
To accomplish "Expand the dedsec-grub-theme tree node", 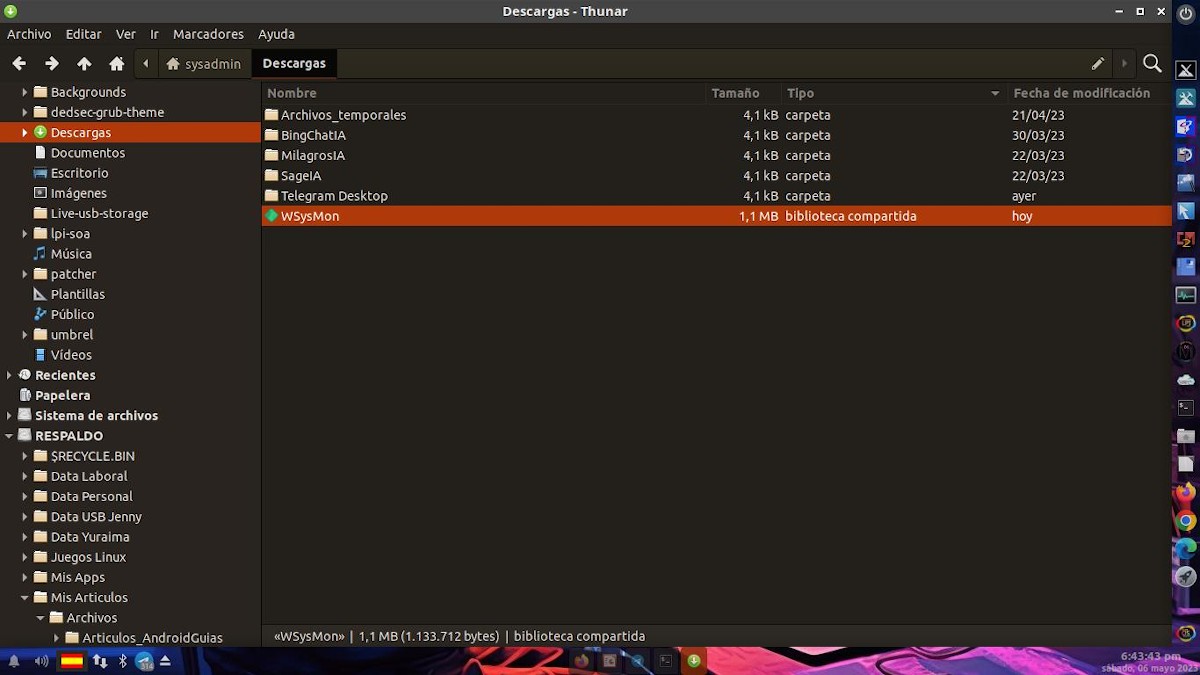I will pos(25,112).
